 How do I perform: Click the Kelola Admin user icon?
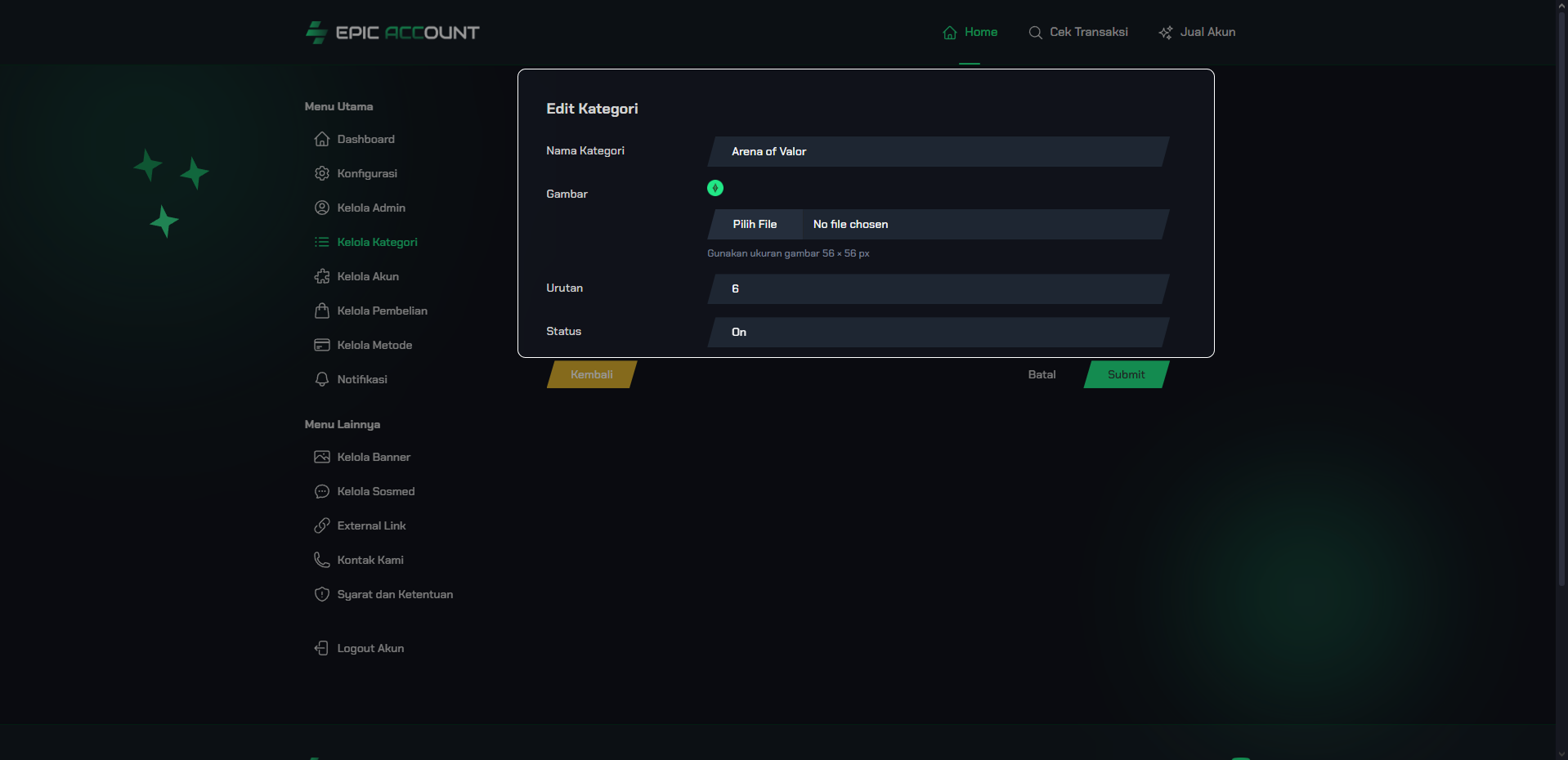coord(322,208)
